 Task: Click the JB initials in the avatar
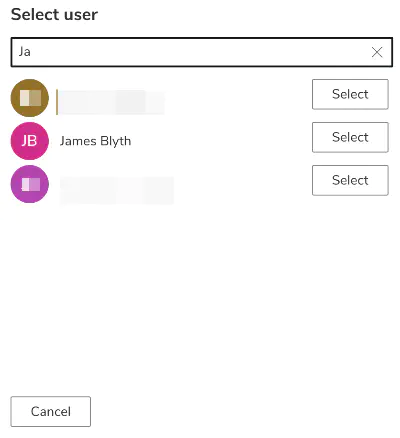pos(29,141)
